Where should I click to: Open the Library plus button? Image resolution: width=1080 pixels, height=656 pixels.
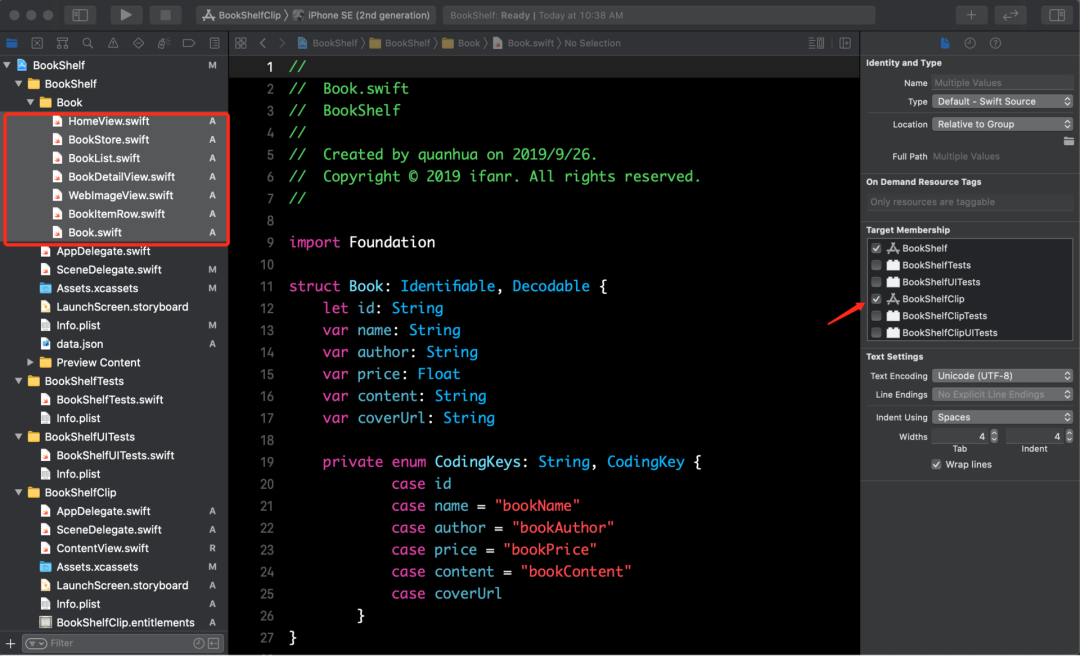pos(970,15)
